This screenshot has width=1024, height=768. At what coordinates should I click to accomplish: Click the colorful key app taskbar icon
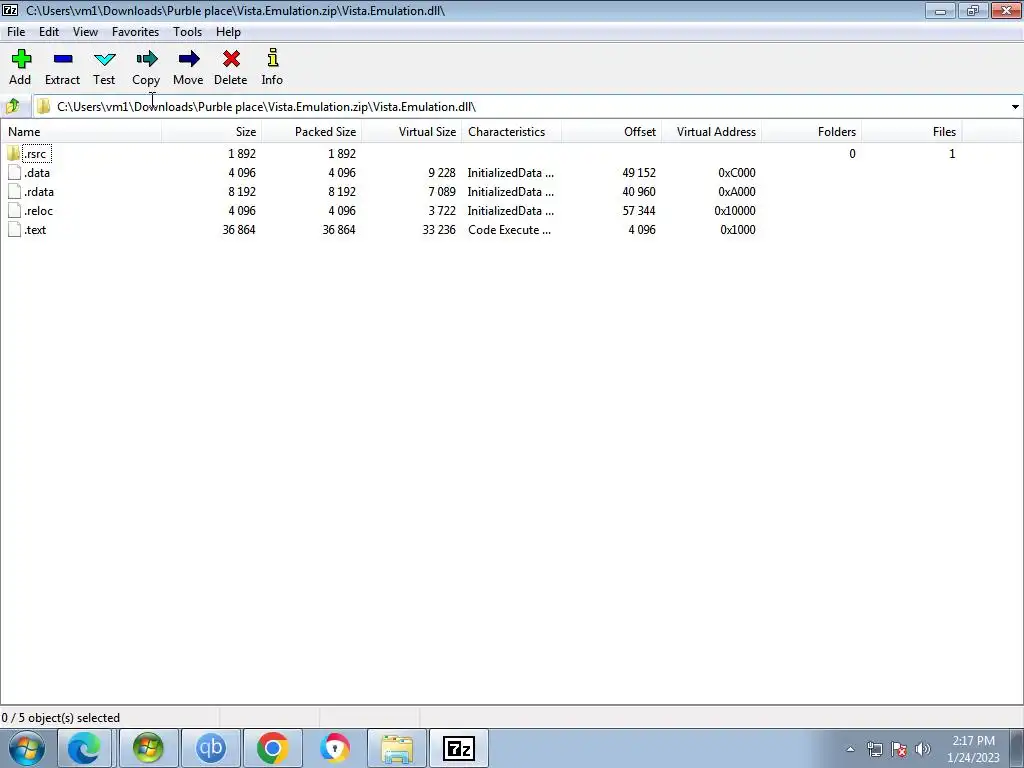[x=335, y=748]
